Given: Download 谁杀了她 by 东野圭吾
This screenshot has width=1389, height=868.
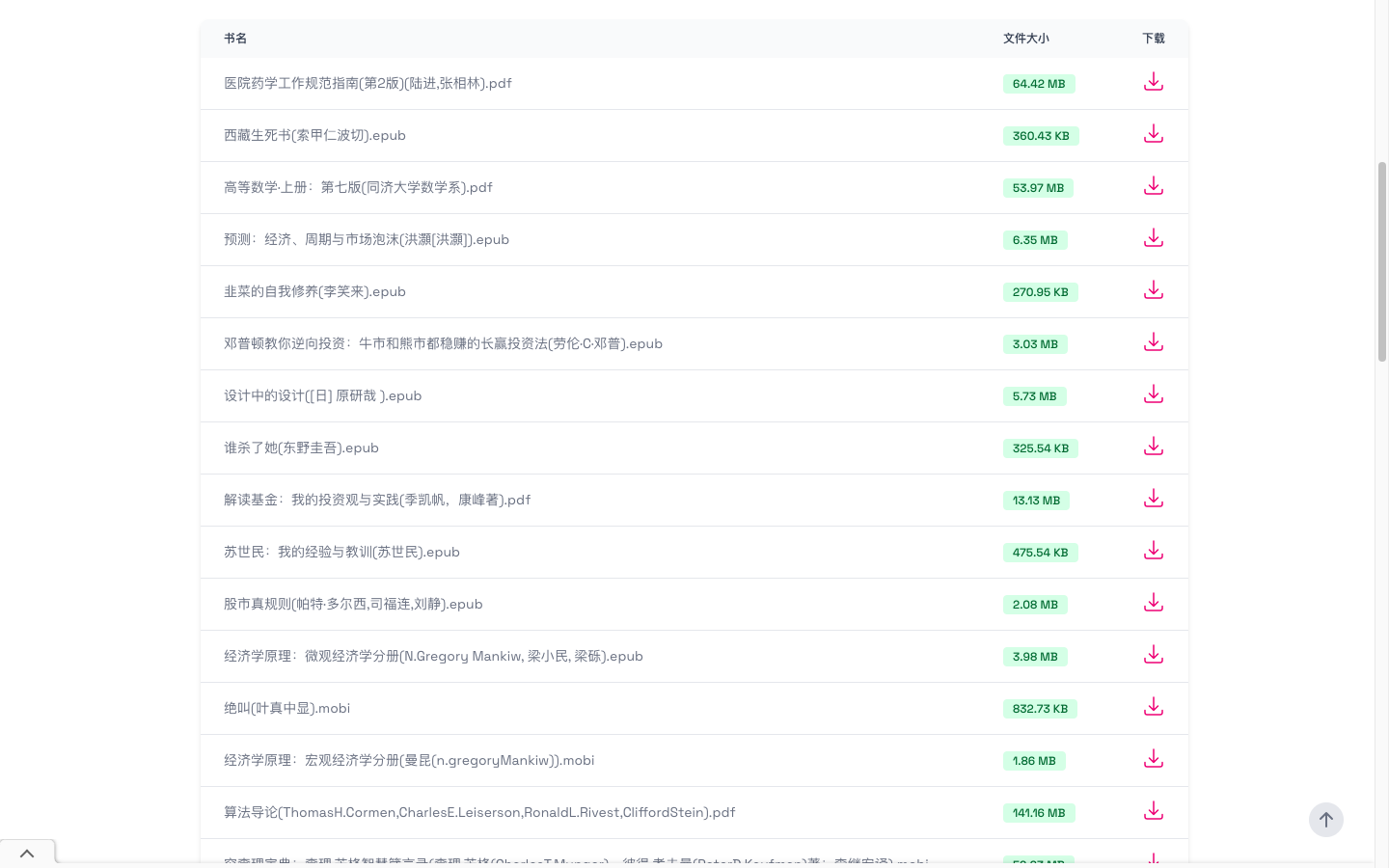Looking at the screenshot, I should tap(1153, 447).
